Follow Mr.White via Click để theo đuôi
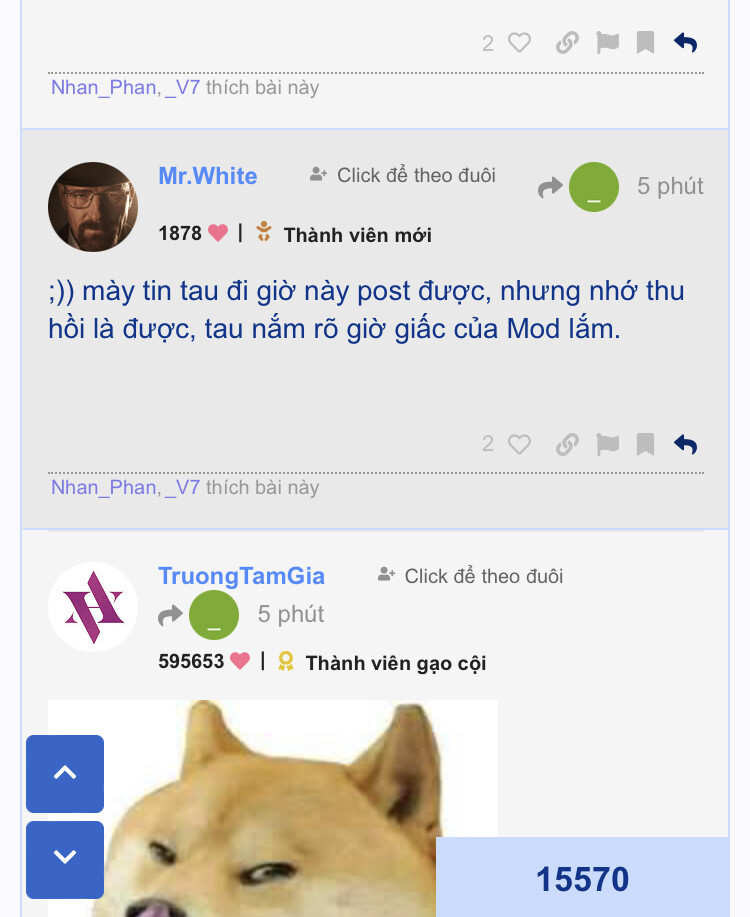Screen dimensions: 750x917 (x=402, y=175)
